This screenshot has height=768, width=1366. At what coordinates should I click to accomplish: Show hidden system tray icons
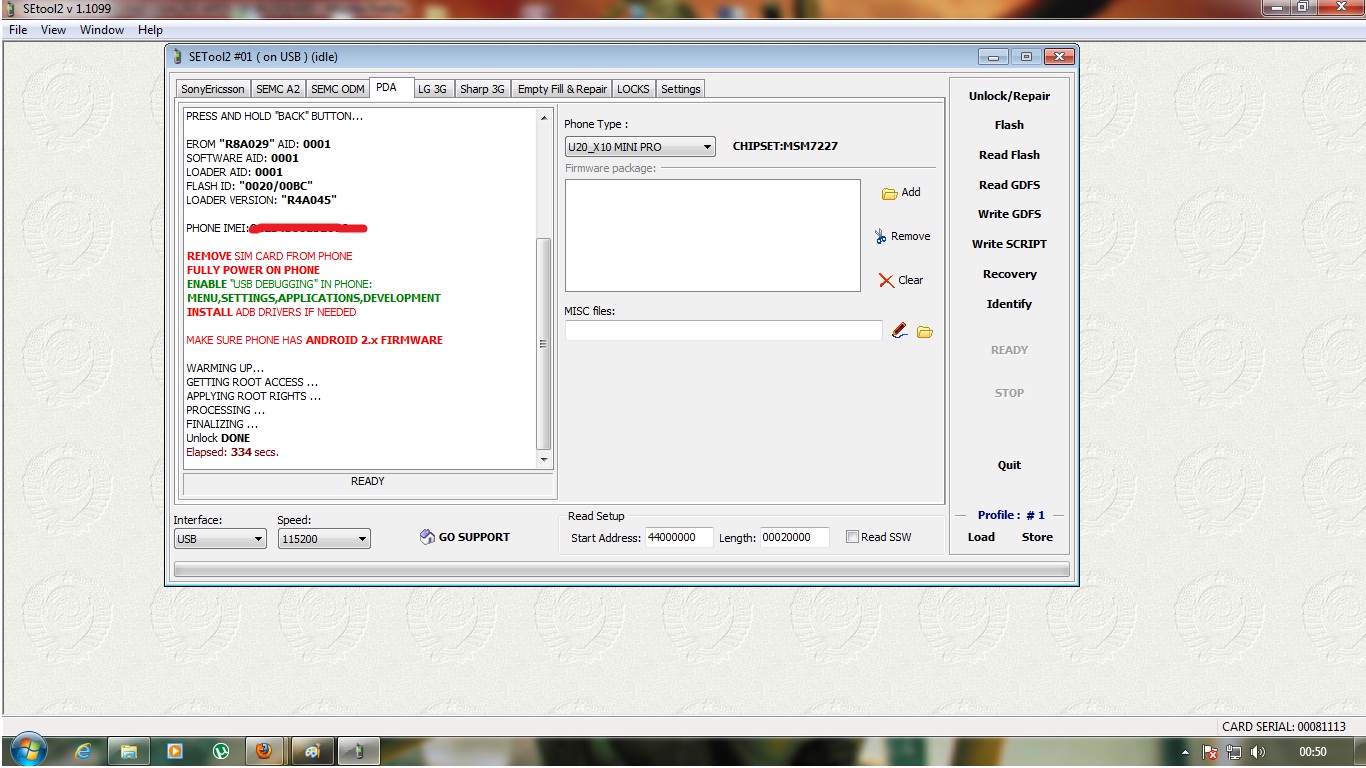point(1185,752)
